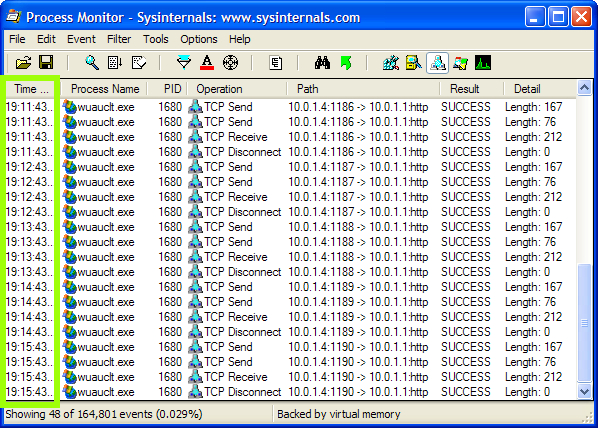Select path '10.0.1.4:1188 -> 10.0.1.1:http' in the TCP Receive row
This screenshot has width=598, height=428.
tap(358, 257)
